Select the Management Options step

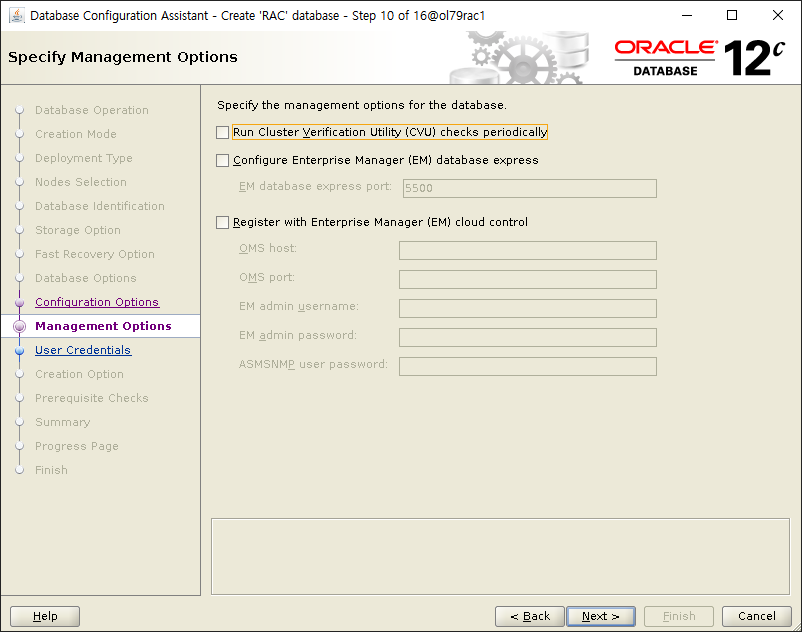(x=103, y=326)
